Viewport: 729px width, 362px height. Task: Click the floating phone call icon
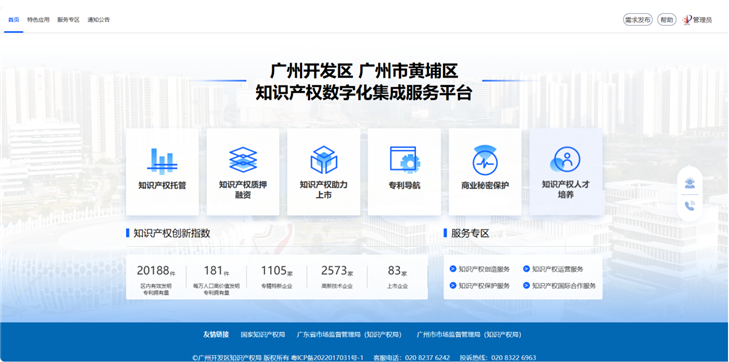pos(689,206)
